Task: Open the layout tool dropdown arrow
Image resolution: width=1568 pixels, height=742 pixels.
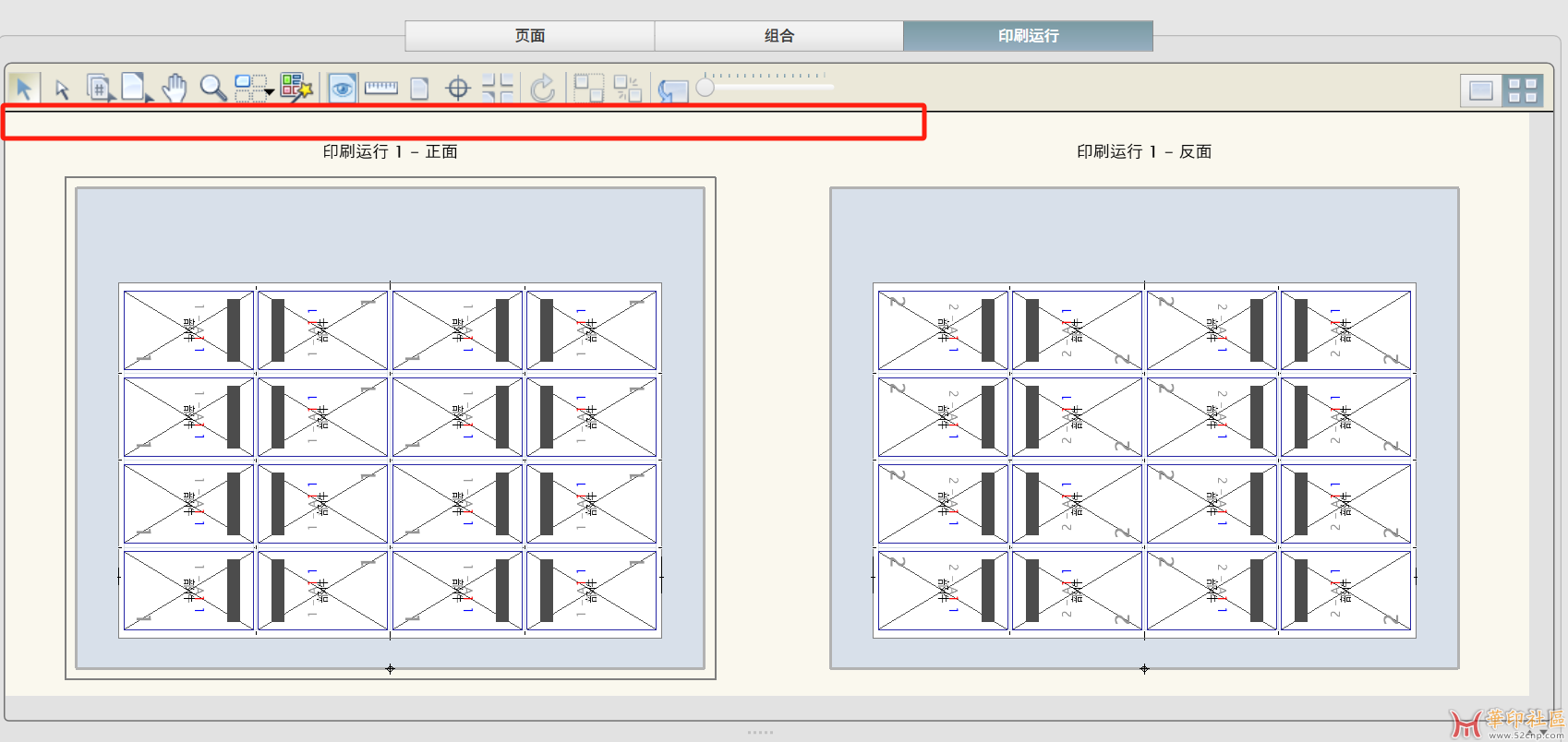Action: tap(270, 91)
